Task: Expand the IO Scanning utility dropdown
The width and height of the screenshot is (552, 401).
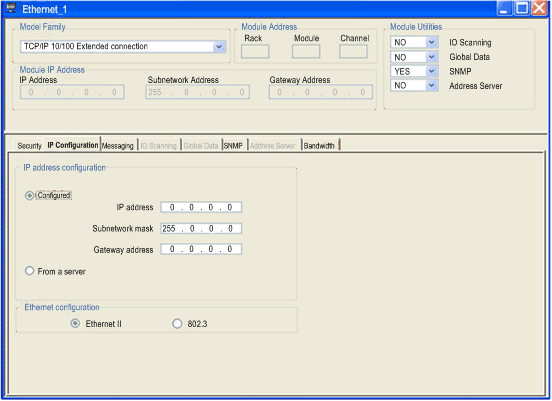Action: pos(431,43)
